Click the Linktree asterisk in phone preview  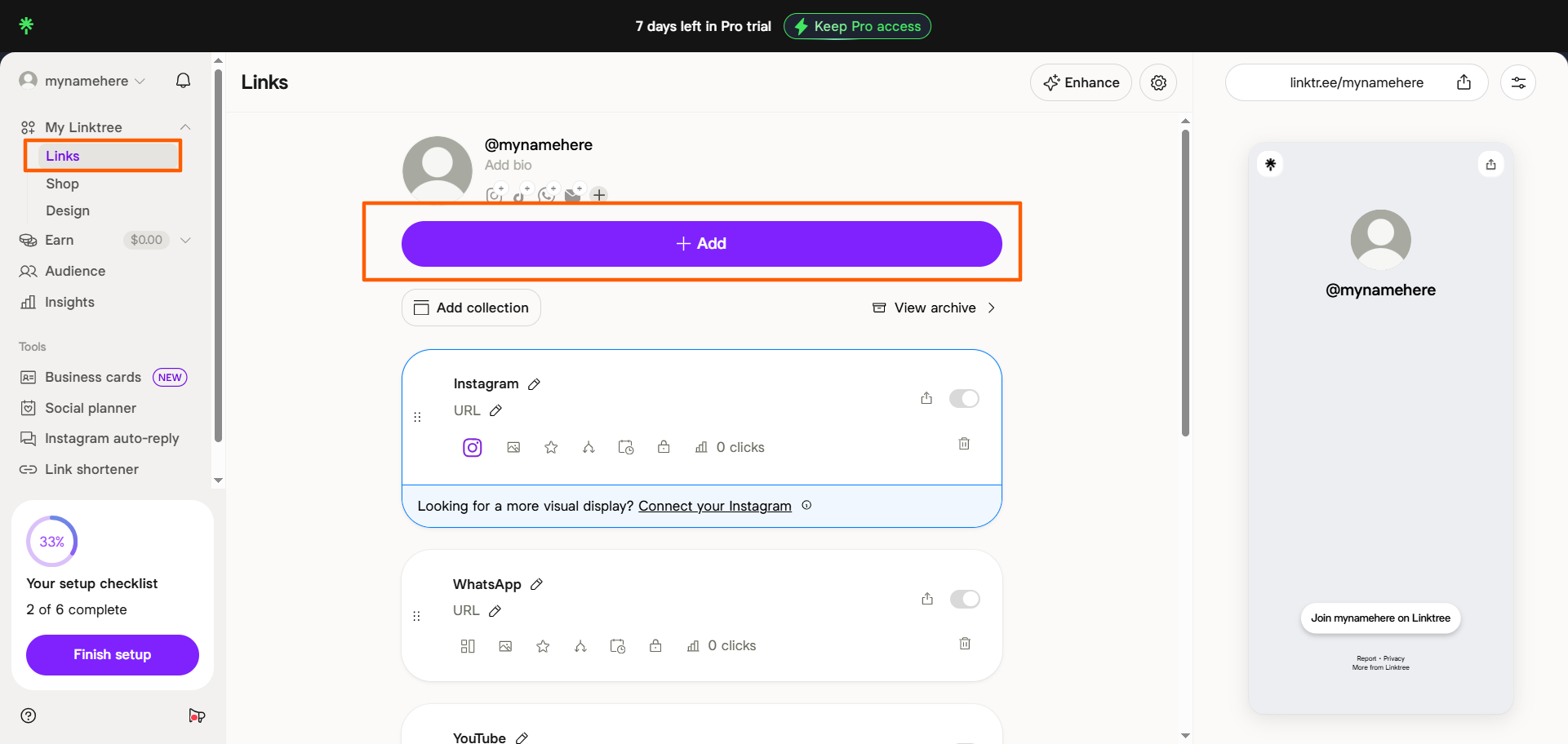(x=1271, y=165)
